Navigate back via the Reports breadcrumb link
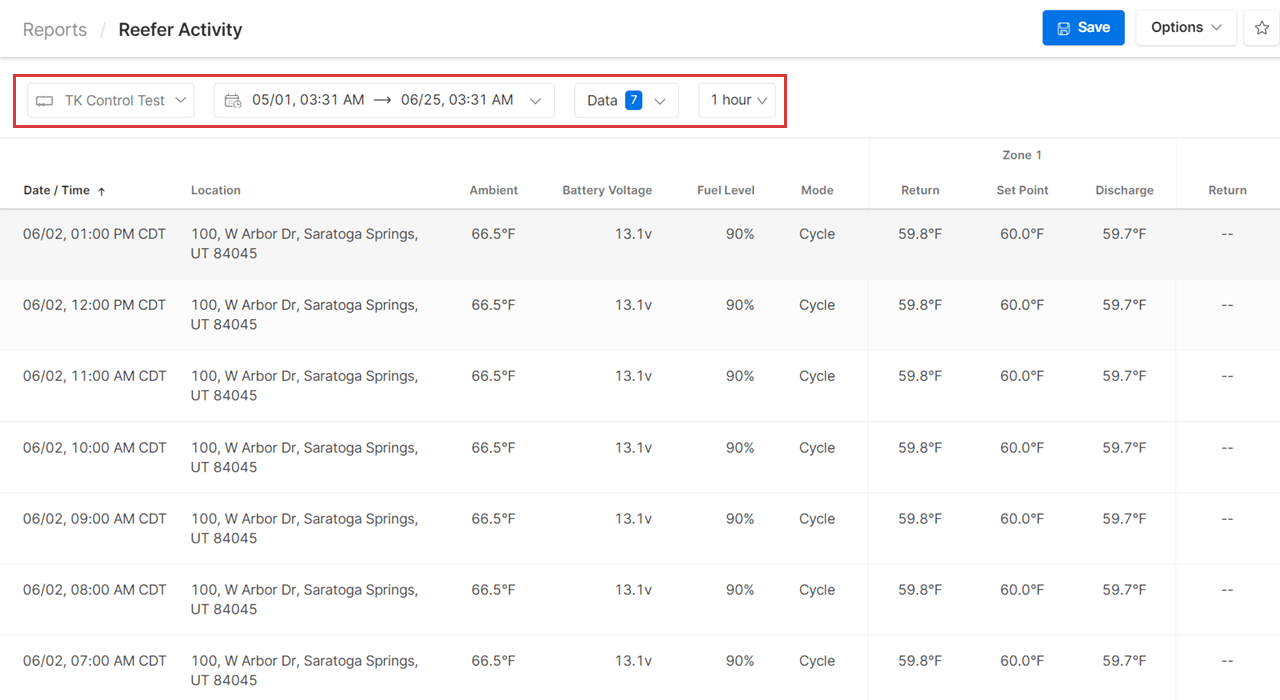 click(54, 30)
